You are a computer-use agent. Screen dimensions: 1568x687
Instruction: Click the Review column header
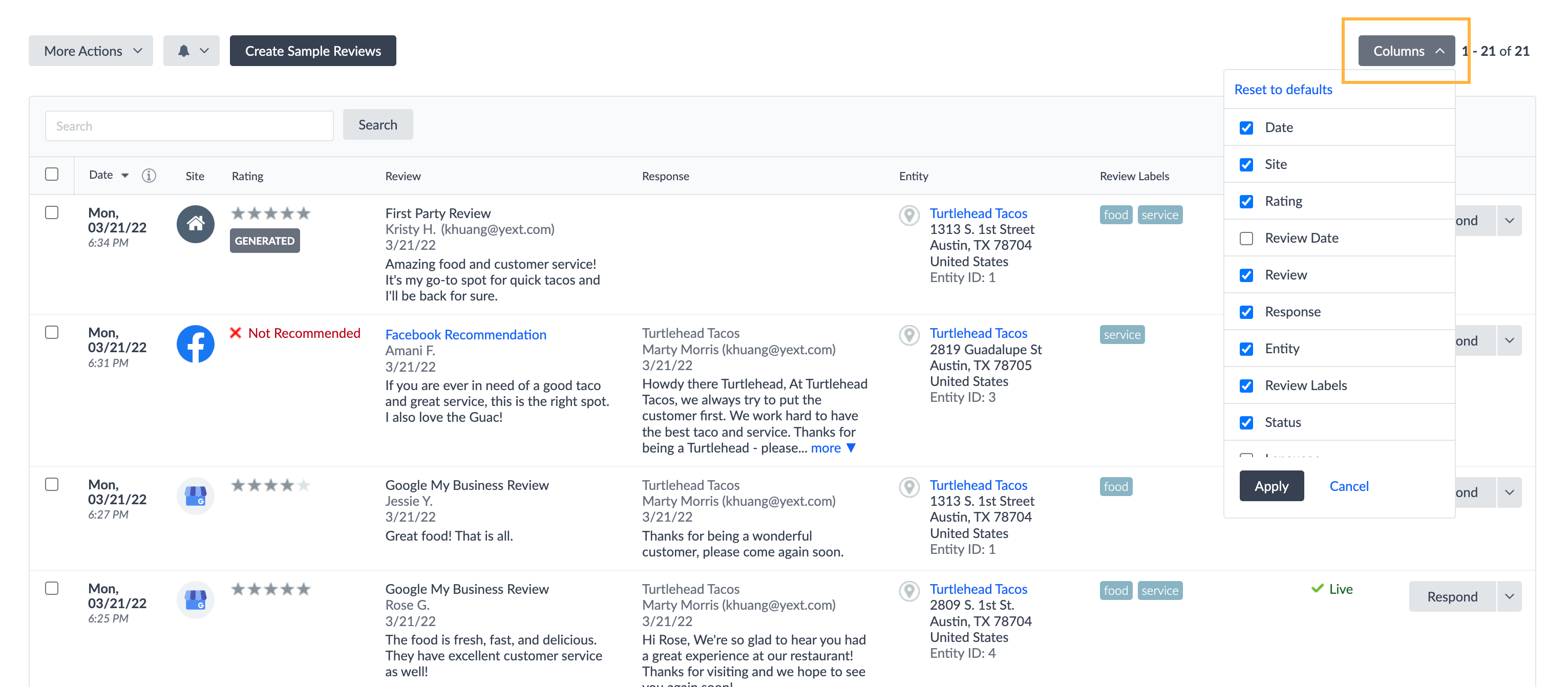point(402,176)
